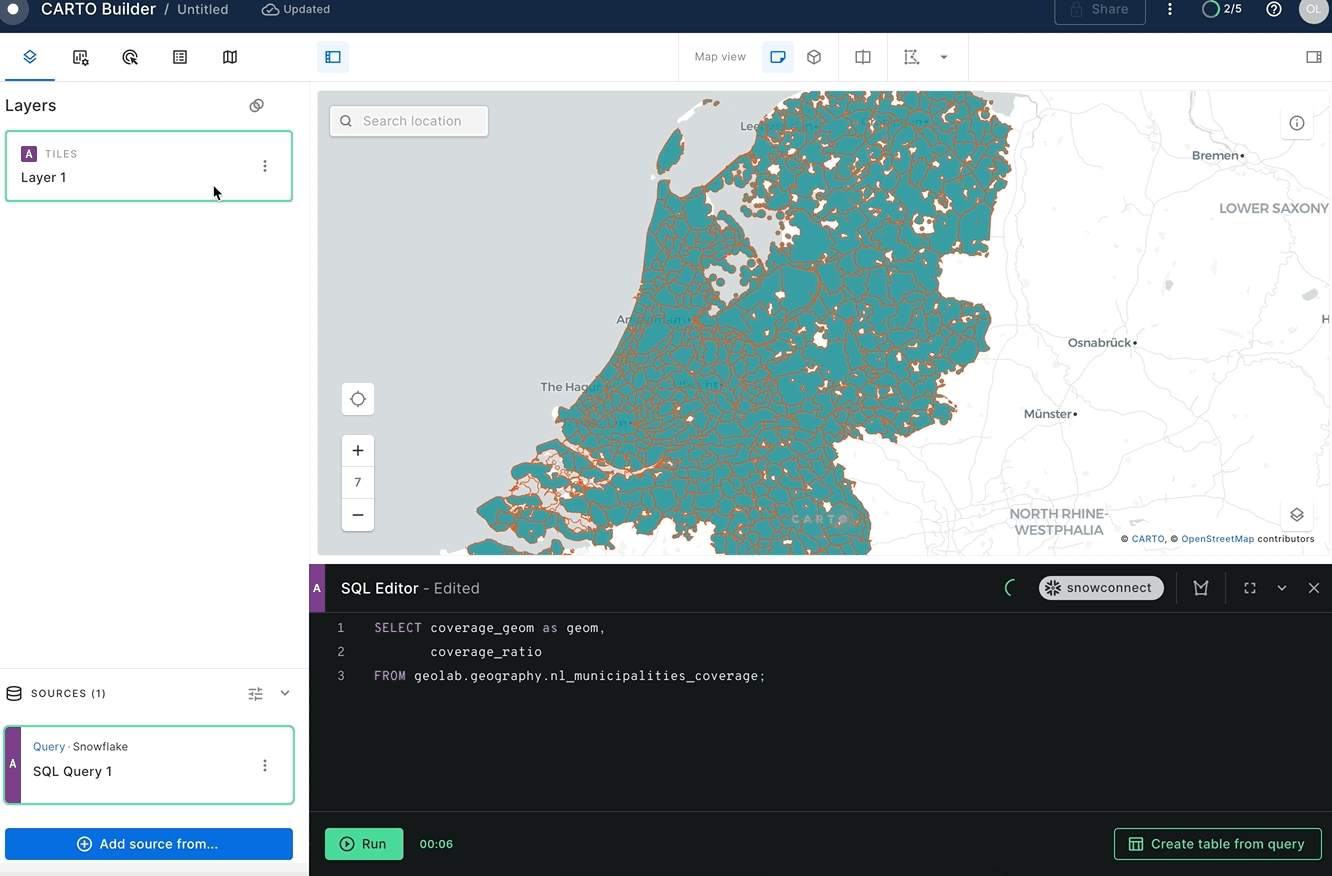Viewport: 1332px width, 876px height.
Task: Open SQL Query 1 options menu
Action: pyautogui.click(x=265, y=765)
